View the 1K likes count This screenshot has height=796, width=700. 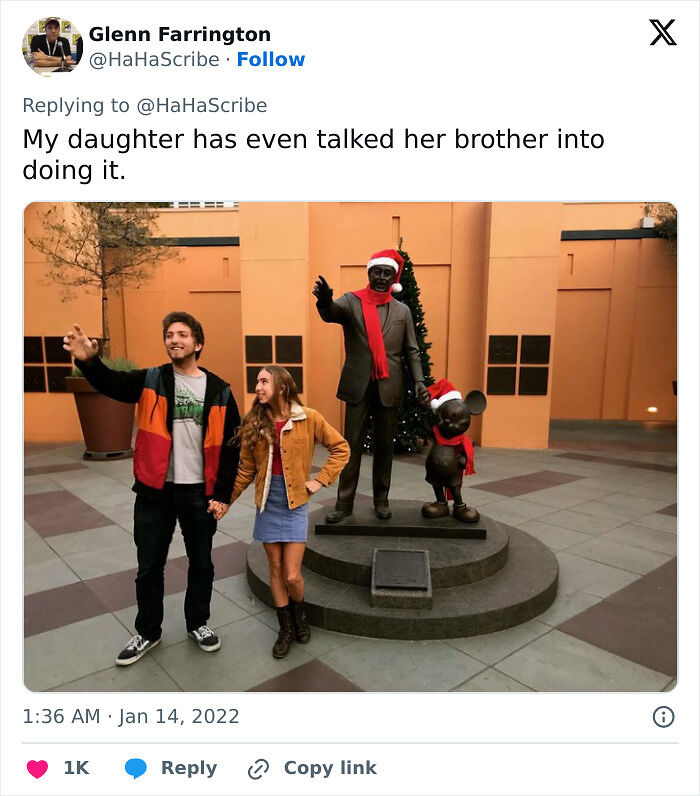[x=76, y=768]
